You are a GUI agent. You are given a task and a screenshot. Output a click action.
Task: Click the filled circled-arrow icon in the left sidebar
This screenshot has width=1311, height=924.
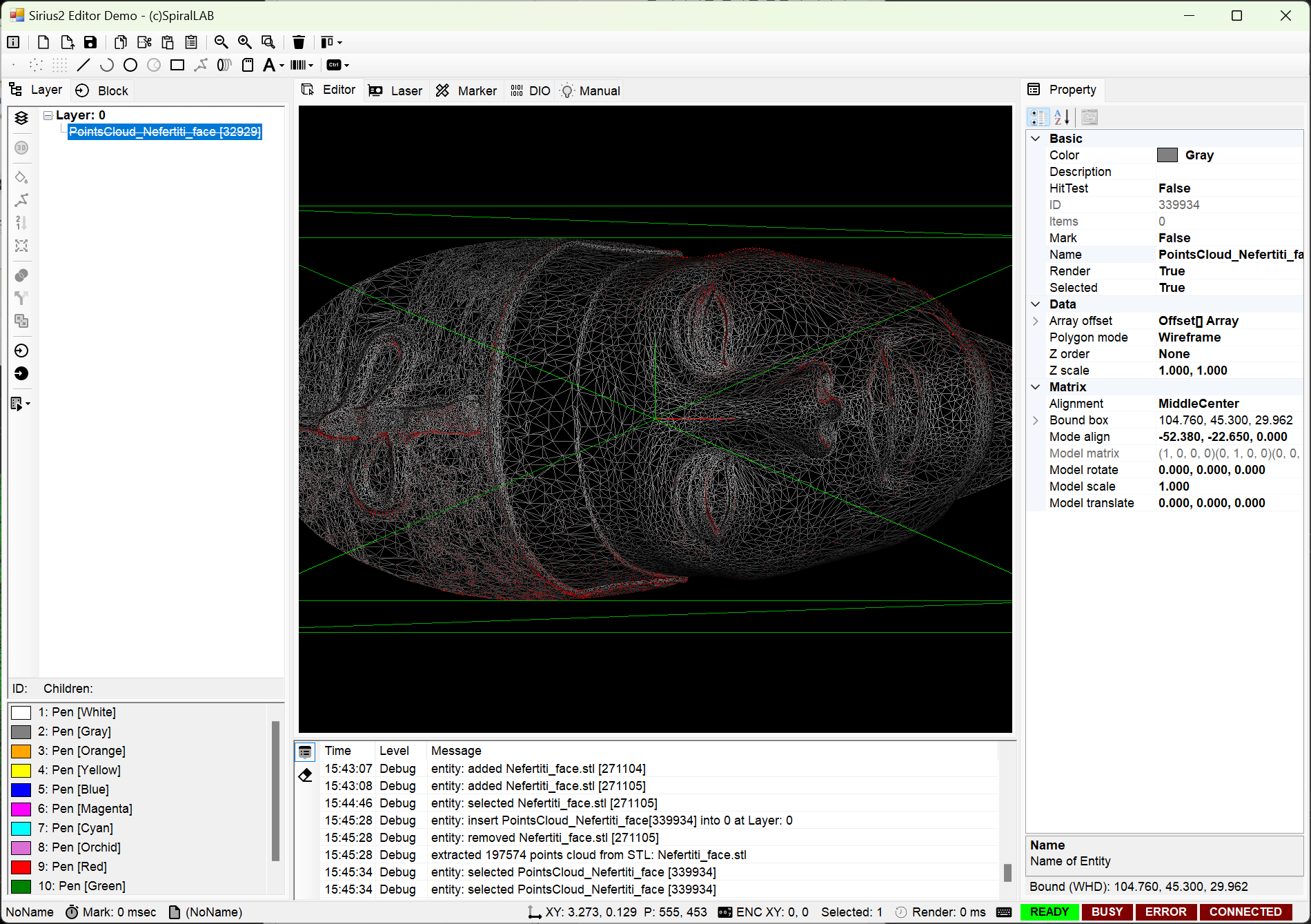click(x=21, y=373)
